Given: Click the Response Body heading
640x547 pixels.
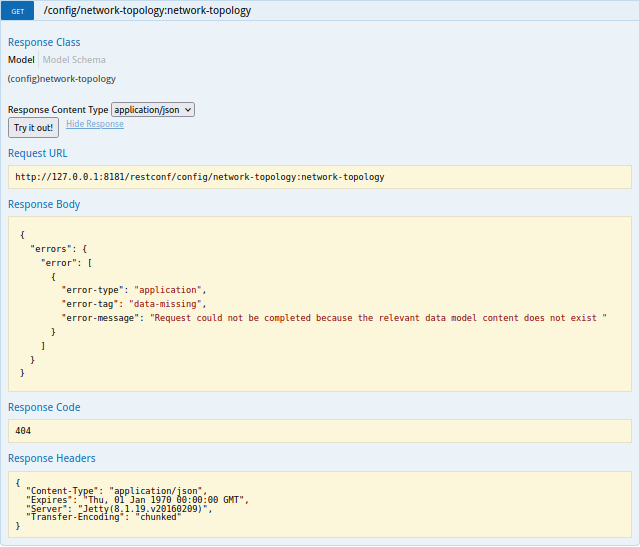Looking at the screenshot, I should click(44, 204).
